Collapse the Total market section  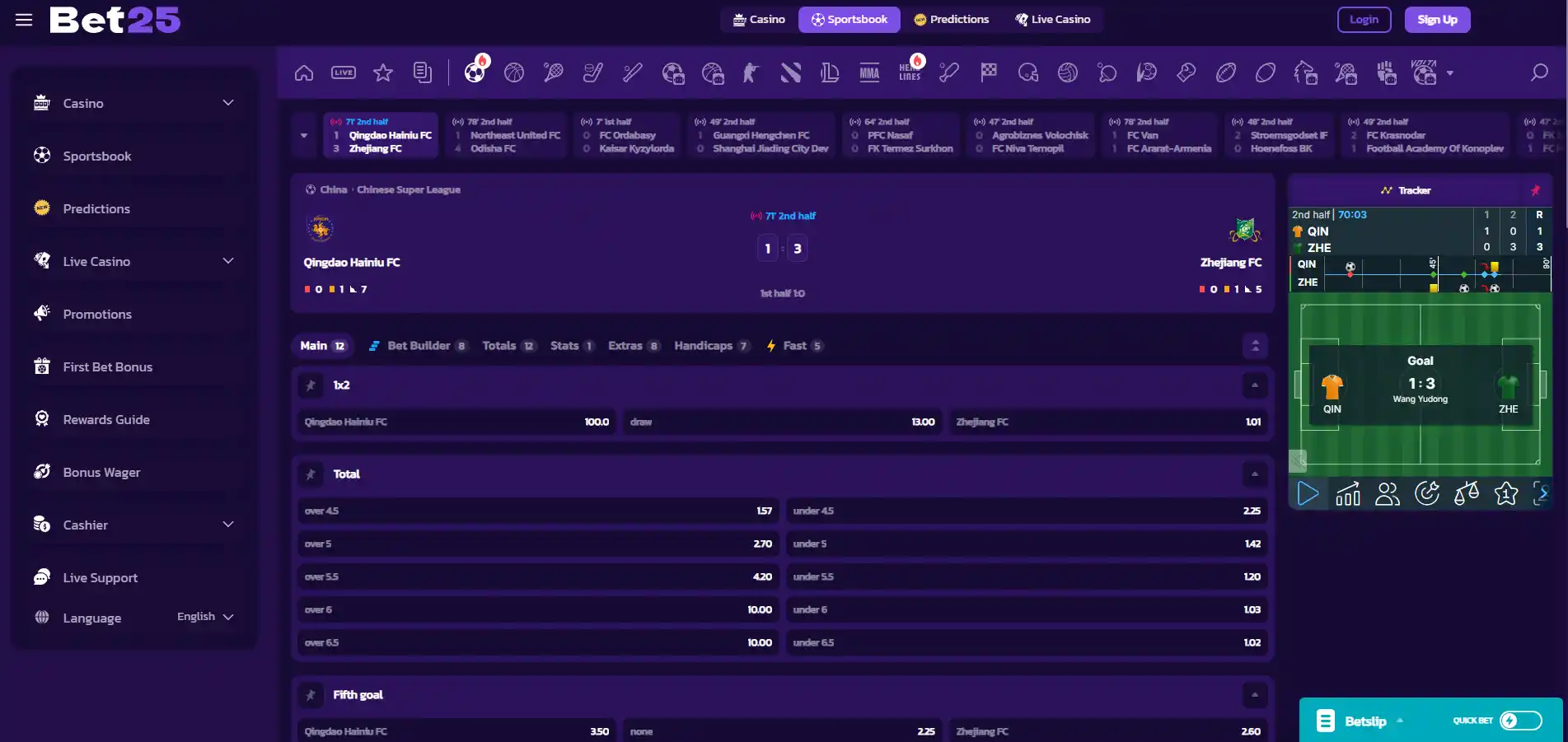(1255, 474)
